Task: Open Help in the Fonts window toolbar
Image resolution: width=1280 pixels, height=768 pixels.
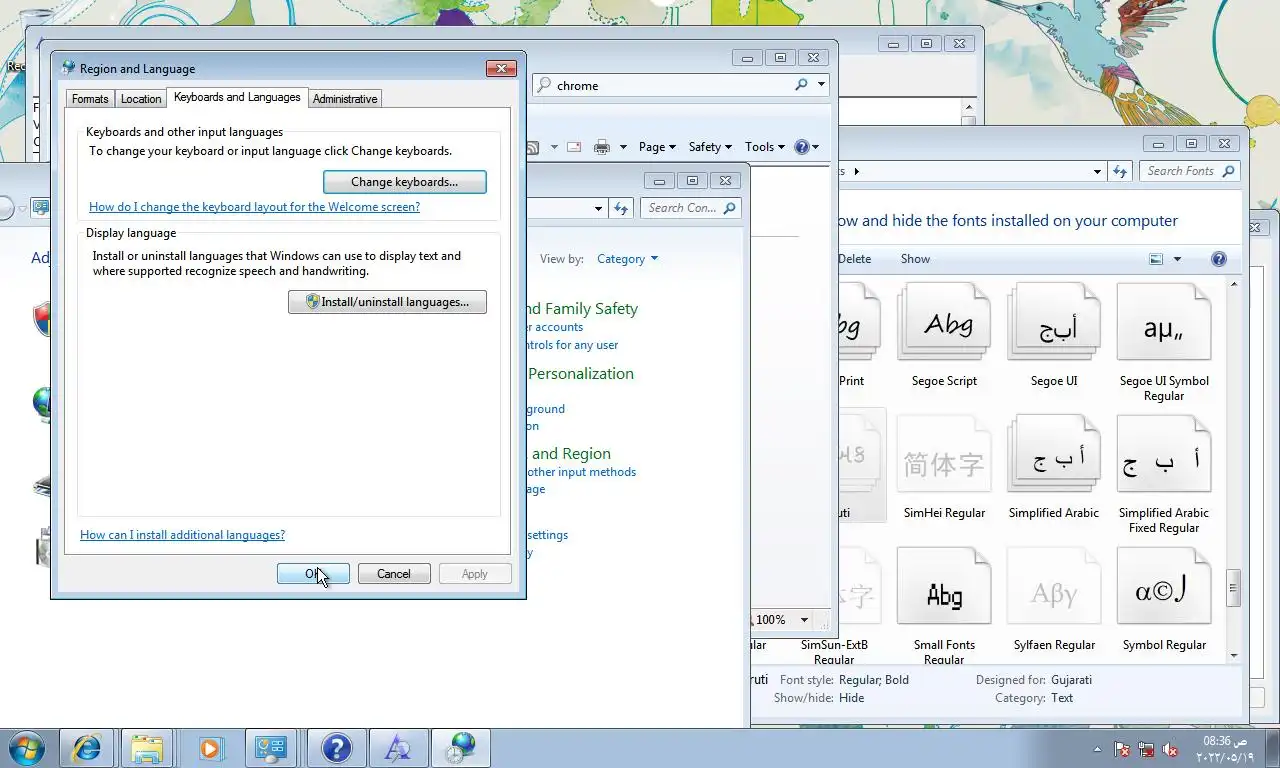Action: [x=1218, y=259]
